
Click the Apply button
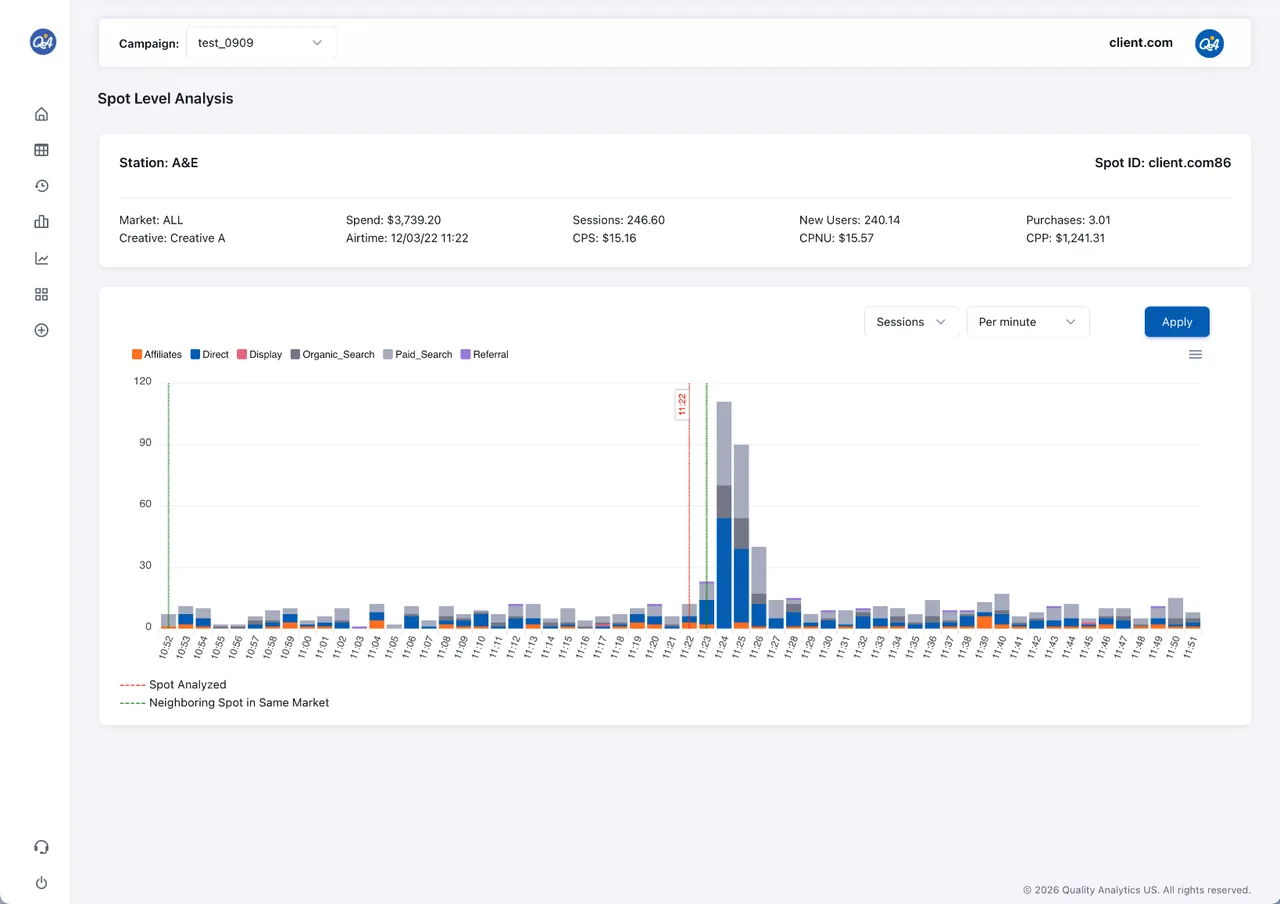pos(1177,322)
